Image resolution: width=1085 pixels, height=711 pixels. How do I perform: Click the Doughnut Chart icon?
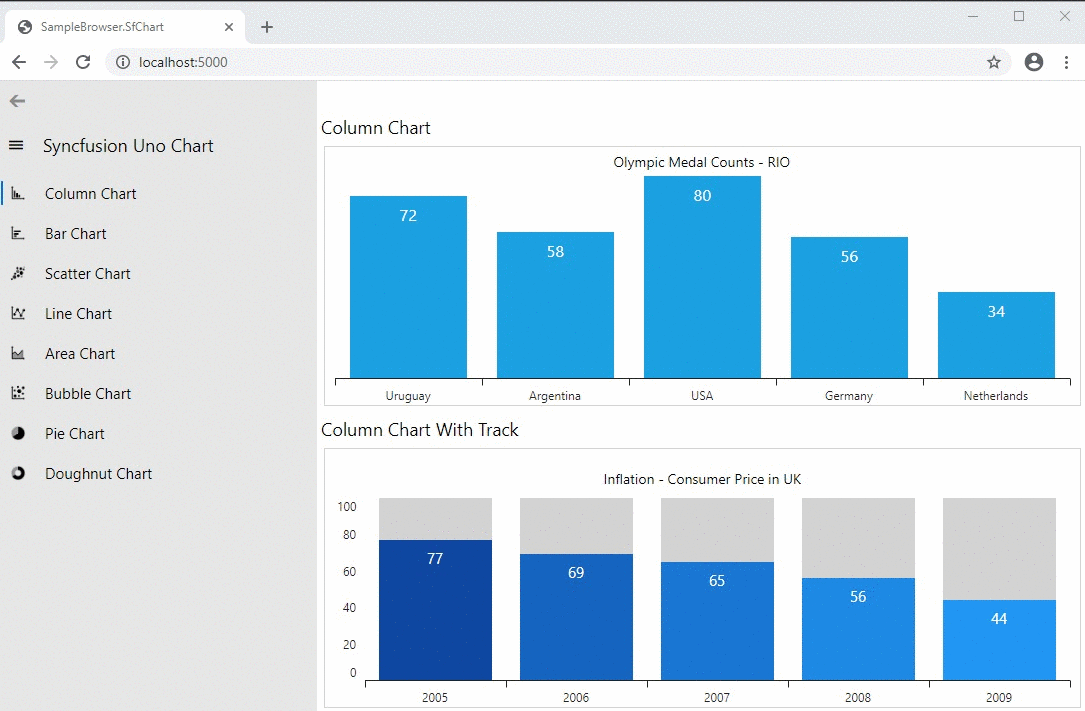(x=18, y=474)
